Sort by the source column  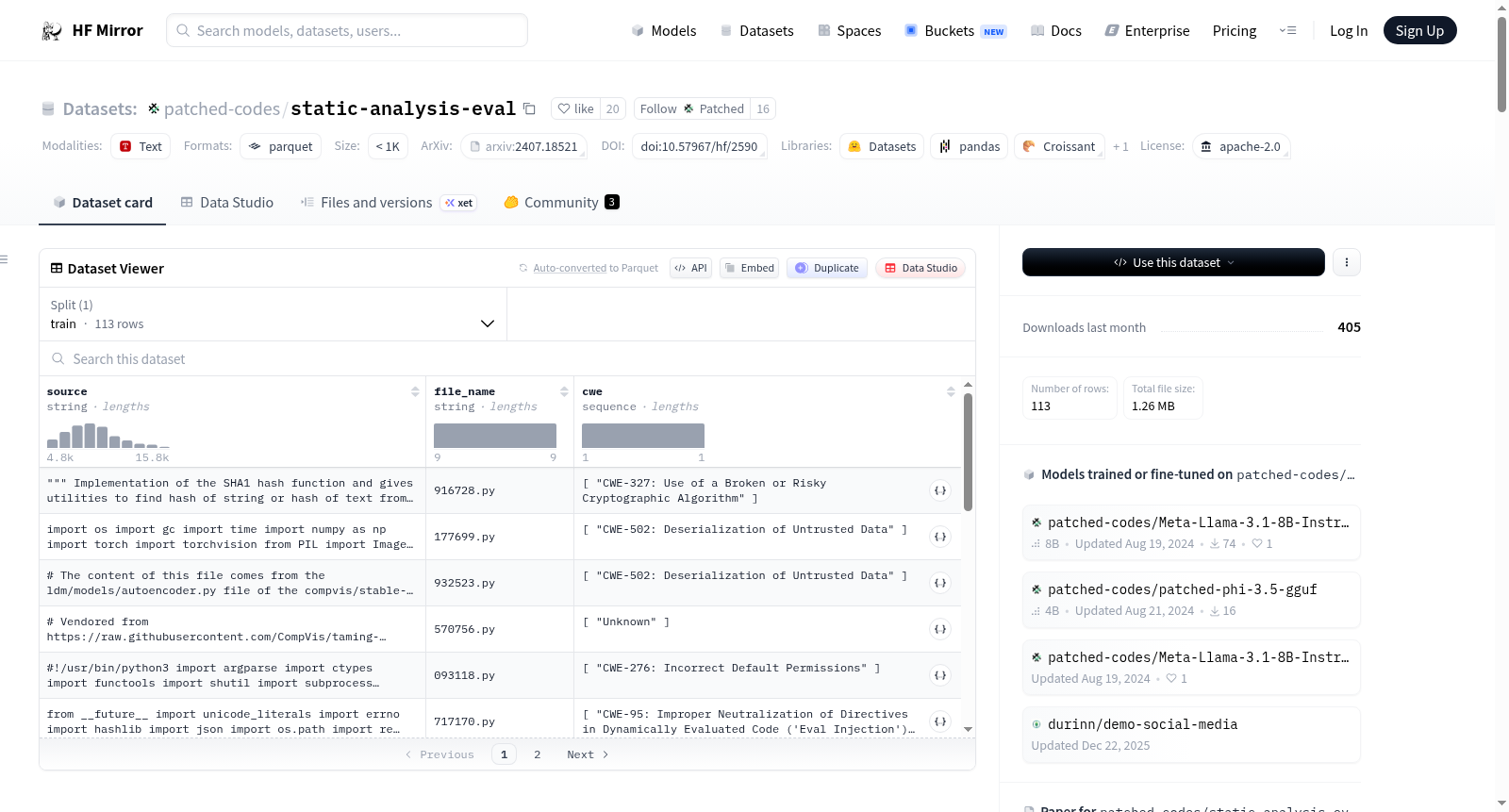point(415,391)
